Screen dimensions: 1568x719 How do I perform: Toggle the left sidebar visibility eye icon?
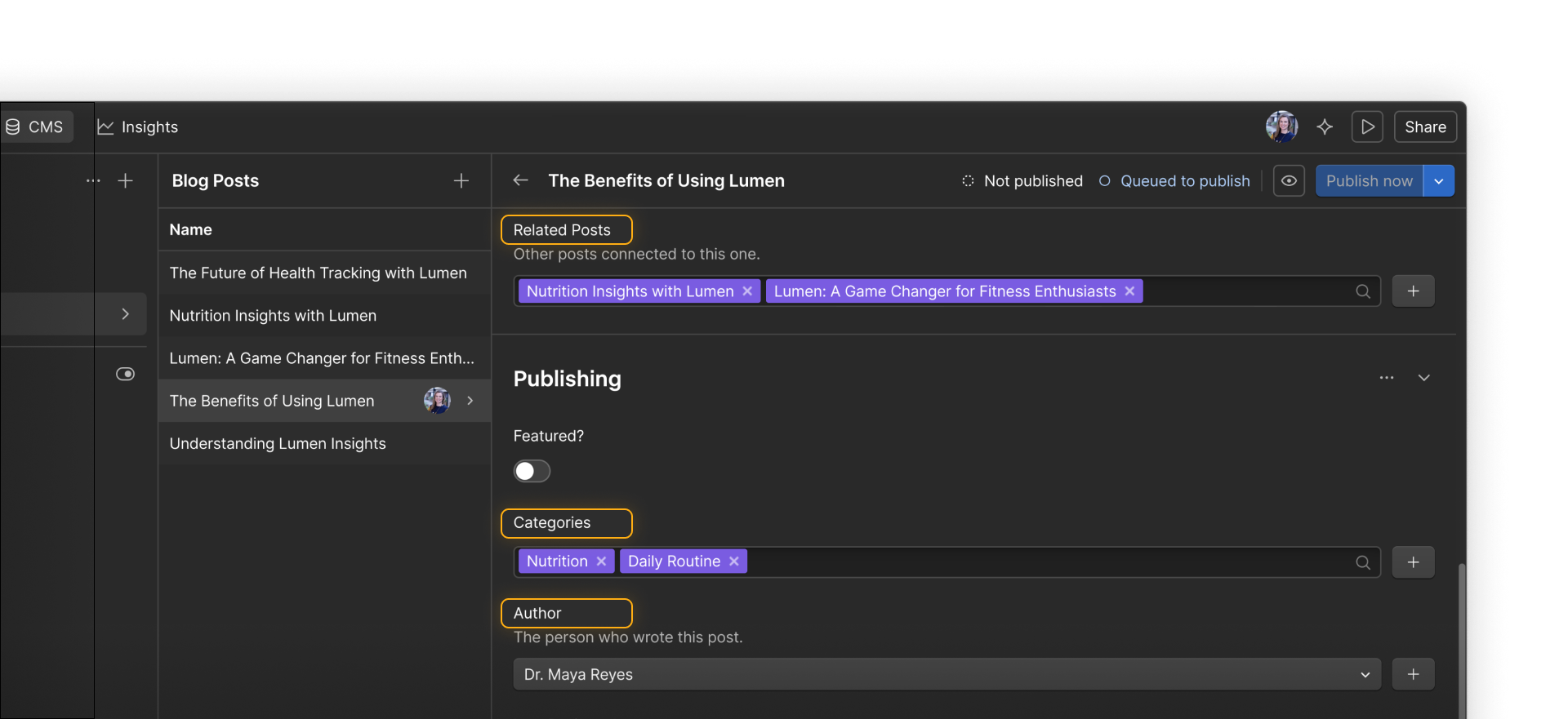coord(125,374)
